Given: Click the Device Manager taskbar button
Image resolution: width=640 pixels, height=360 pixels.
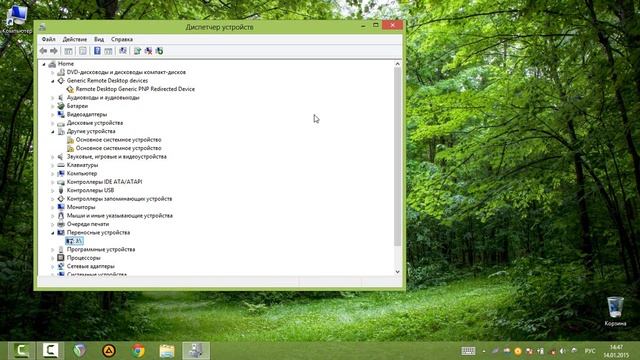Looking at the screenshot, I should pyautogui.click(x=196, y=351).
